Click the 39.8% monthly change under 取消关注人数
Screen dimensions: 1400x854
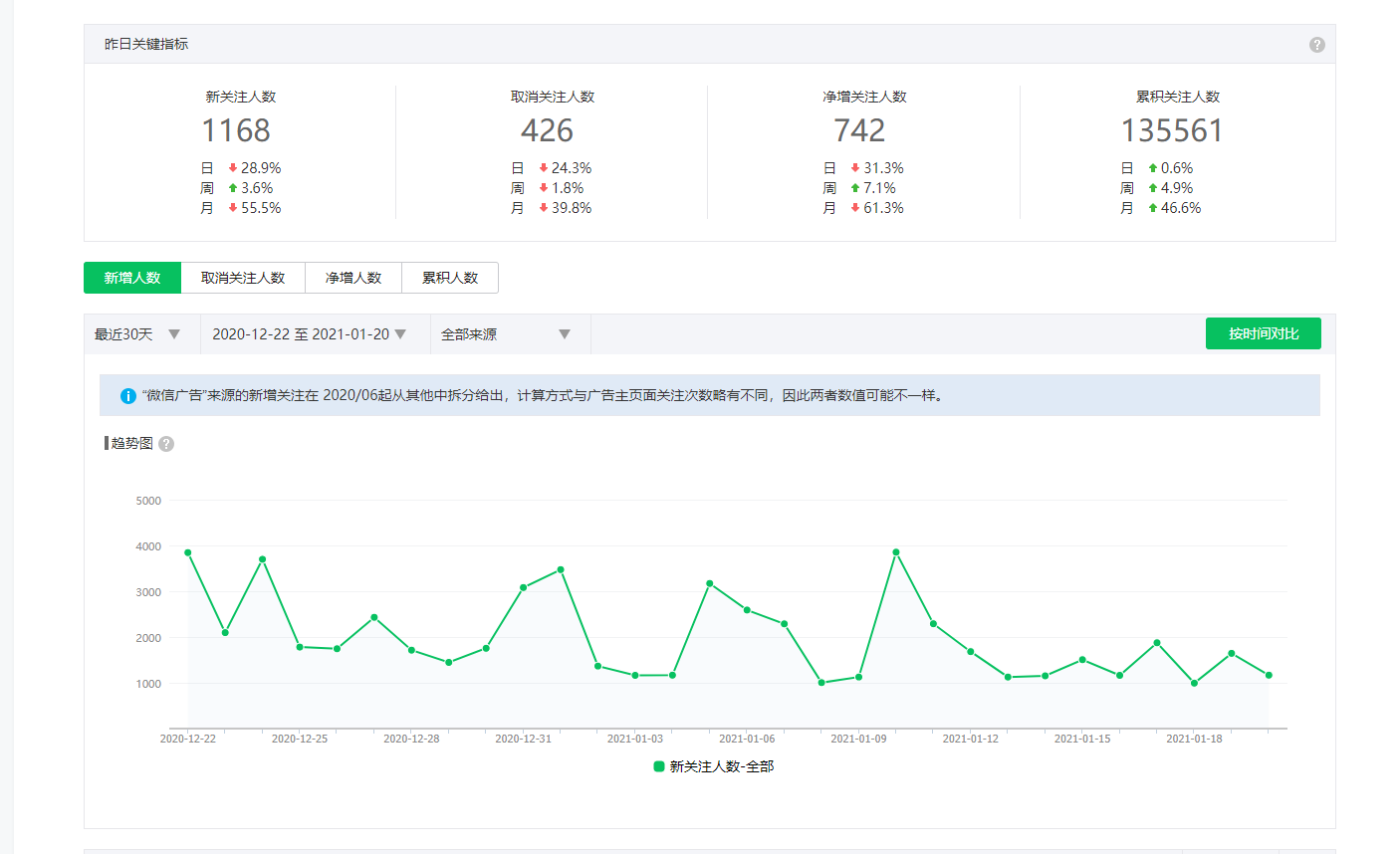[x=572, y=208]
